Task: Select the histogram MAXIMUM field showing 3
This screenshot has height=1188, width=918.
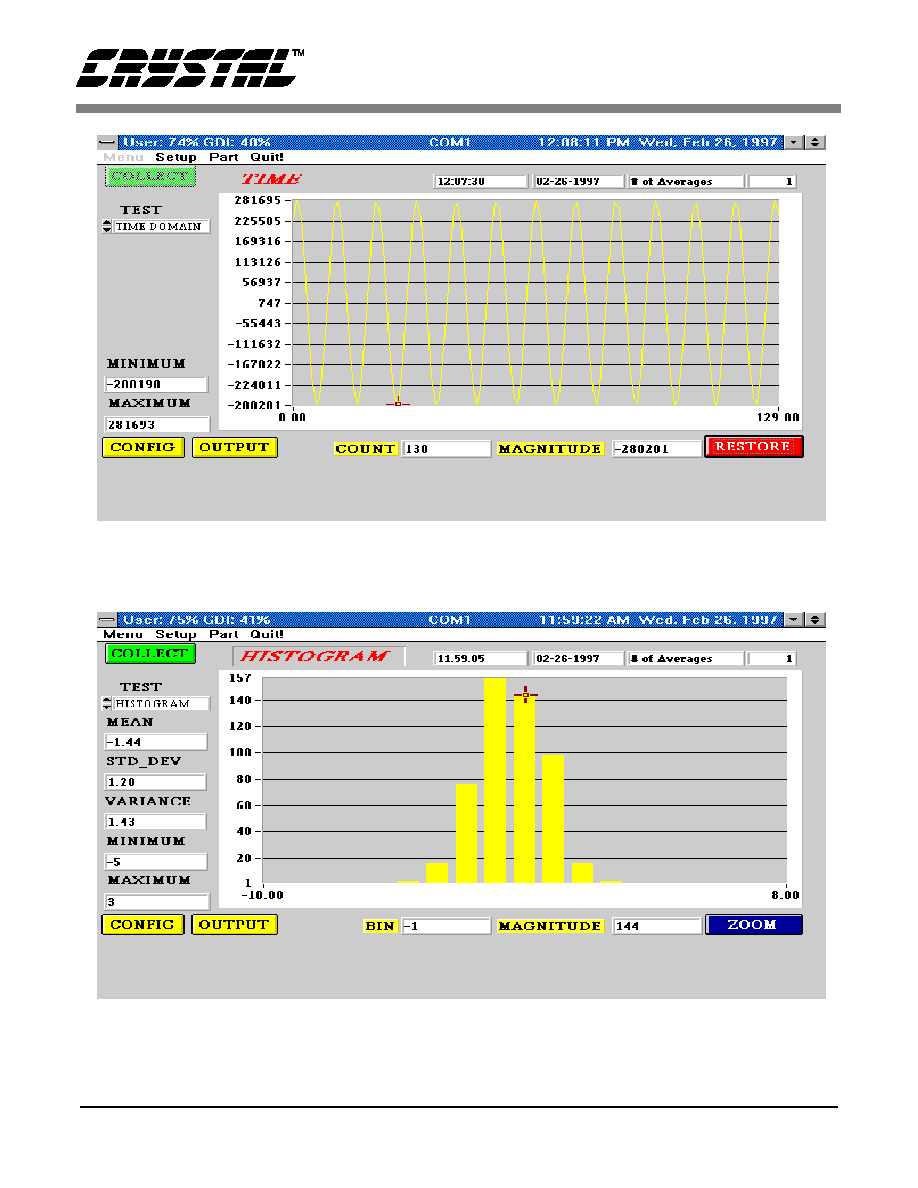Action: click(x=157, y=902)
